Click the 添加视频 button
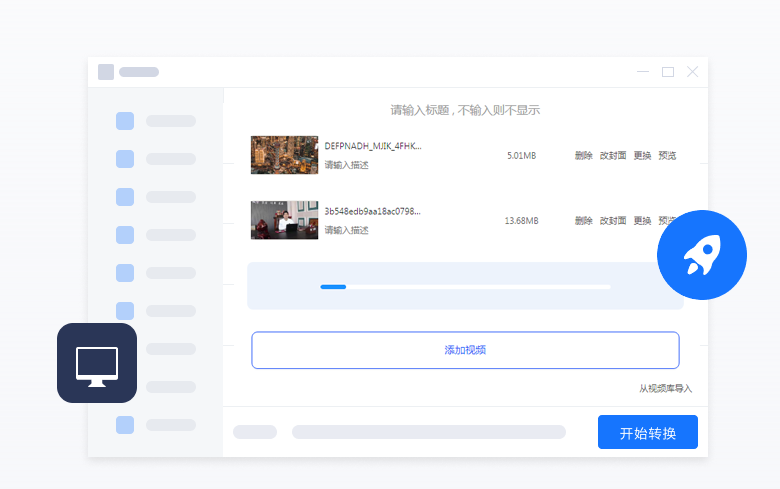 tap(465, 350)
